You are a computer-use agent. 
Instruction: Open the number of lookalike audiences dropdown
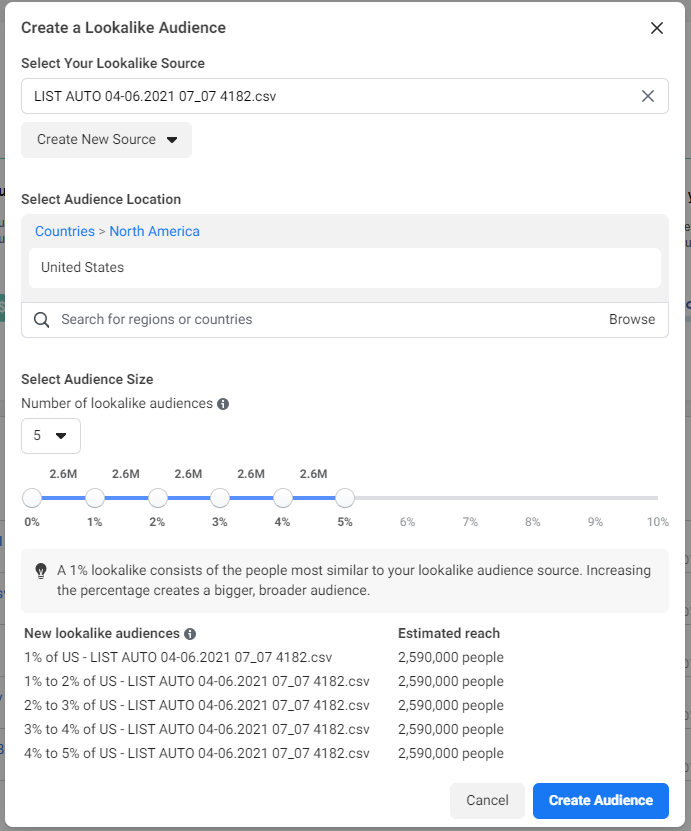pyautogui.click(x=50, y=436)
